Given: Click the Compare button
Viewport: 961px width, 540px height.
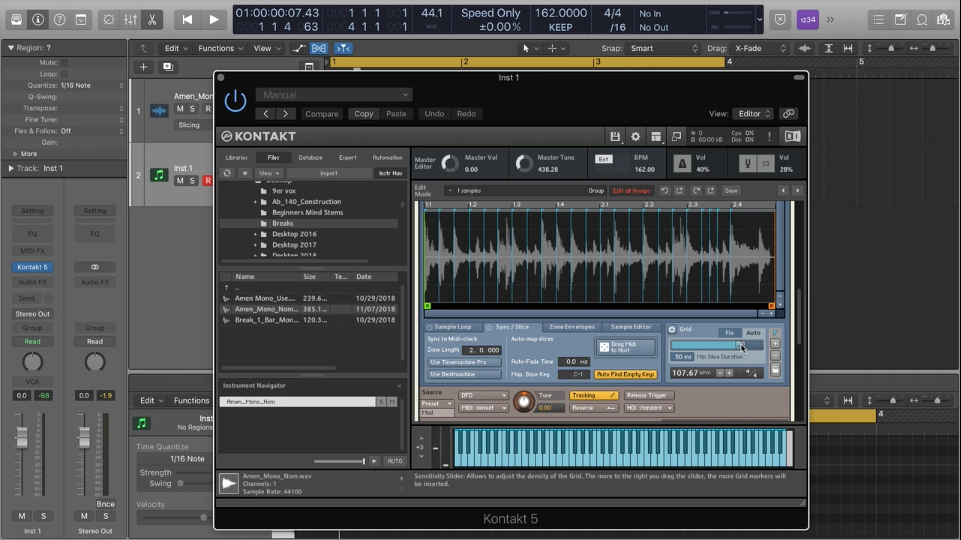Looking at the screenshot, I should pyautogui.click(x=322, y=114).
